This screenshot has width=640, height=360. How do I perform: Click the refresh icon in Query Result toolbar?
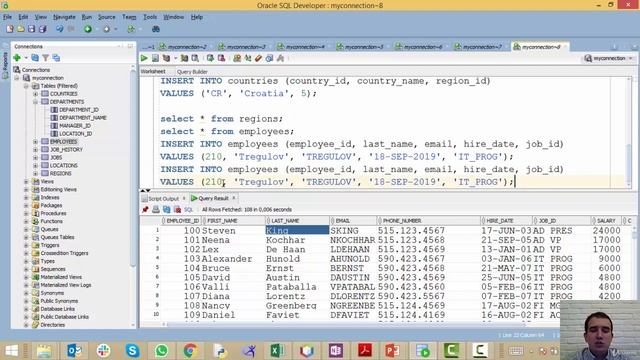point(167,209)
